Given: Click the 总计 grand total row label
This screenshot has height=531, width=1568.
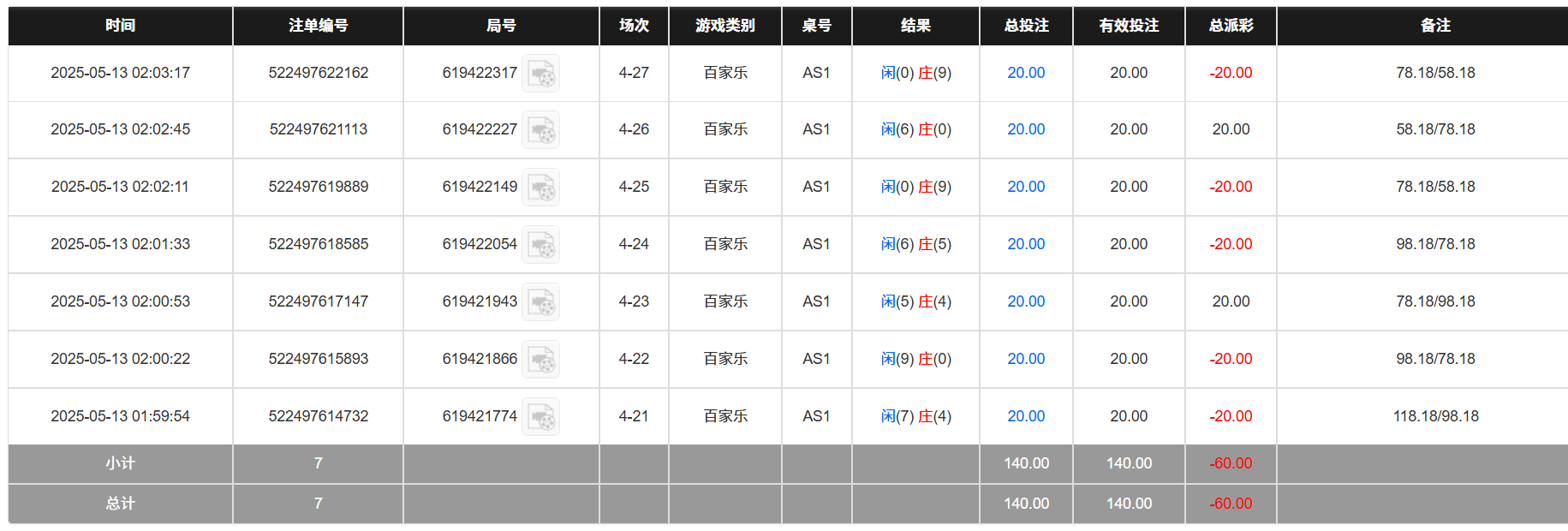Looking at the screenshot, I should pyautogui.click(x=120, y=504).
